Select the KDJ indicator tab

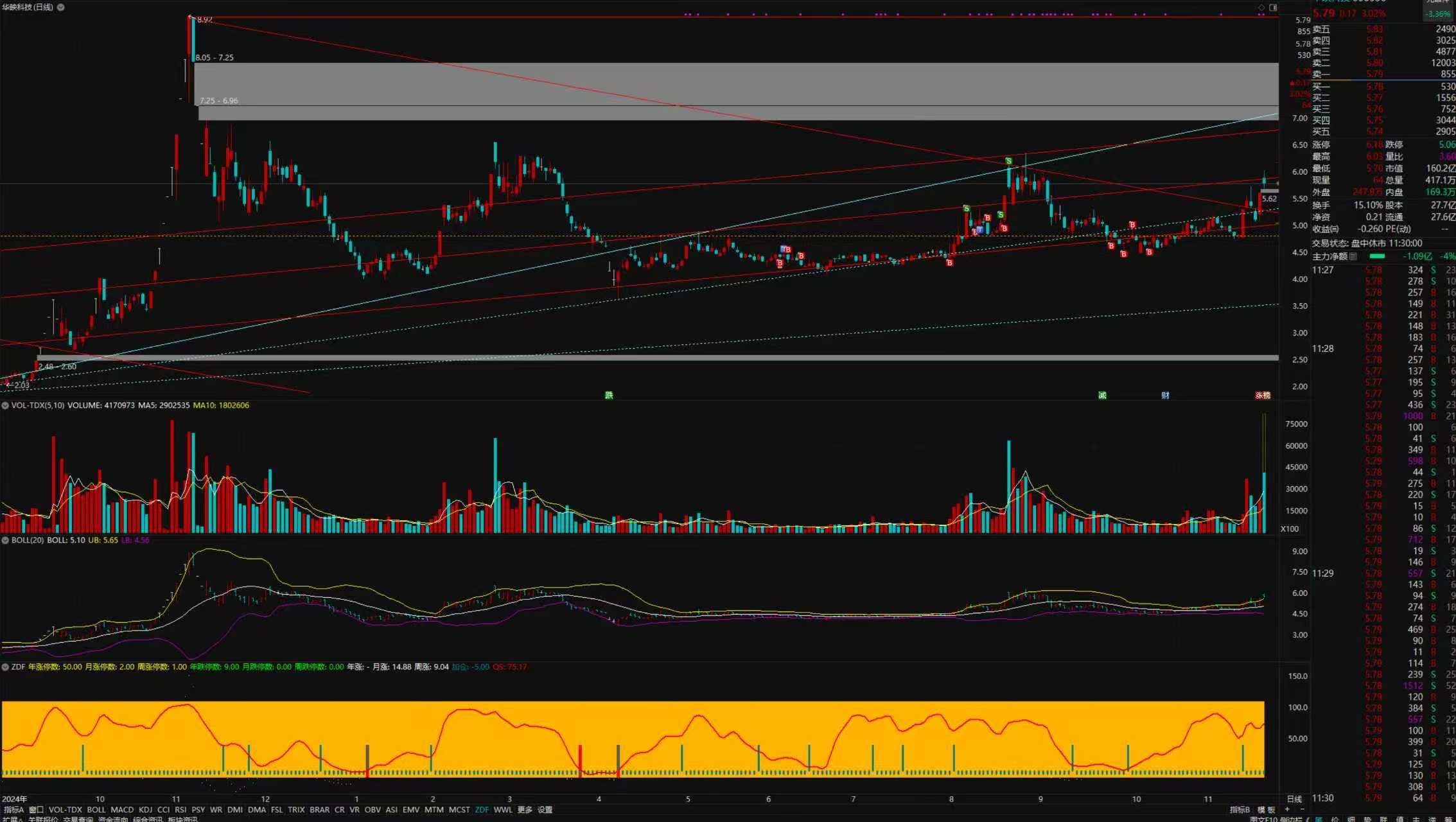point(146,810)
